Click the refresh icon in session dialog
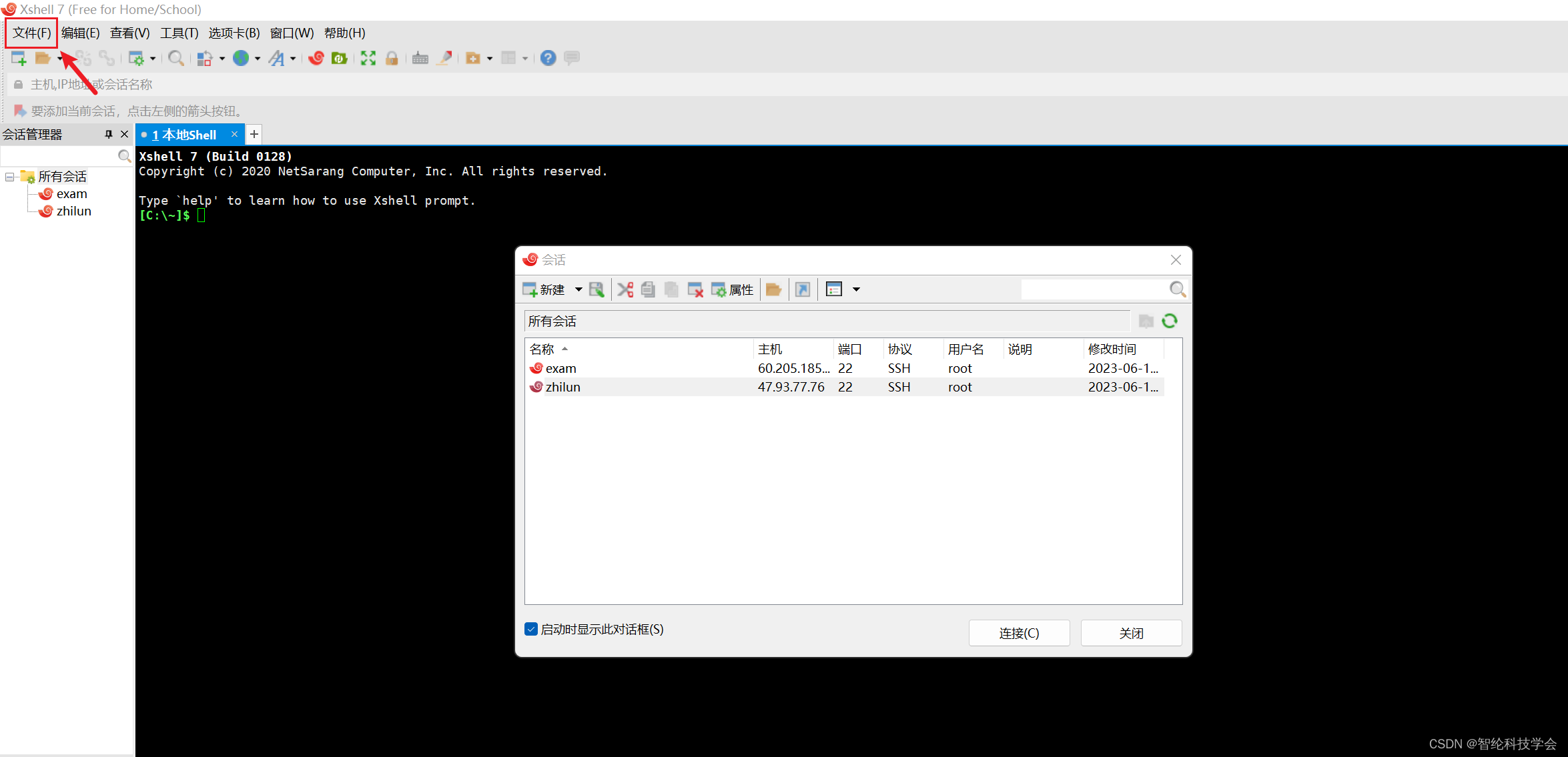Viewport: 1568px width, 757px height. (x=1170, y=321)
